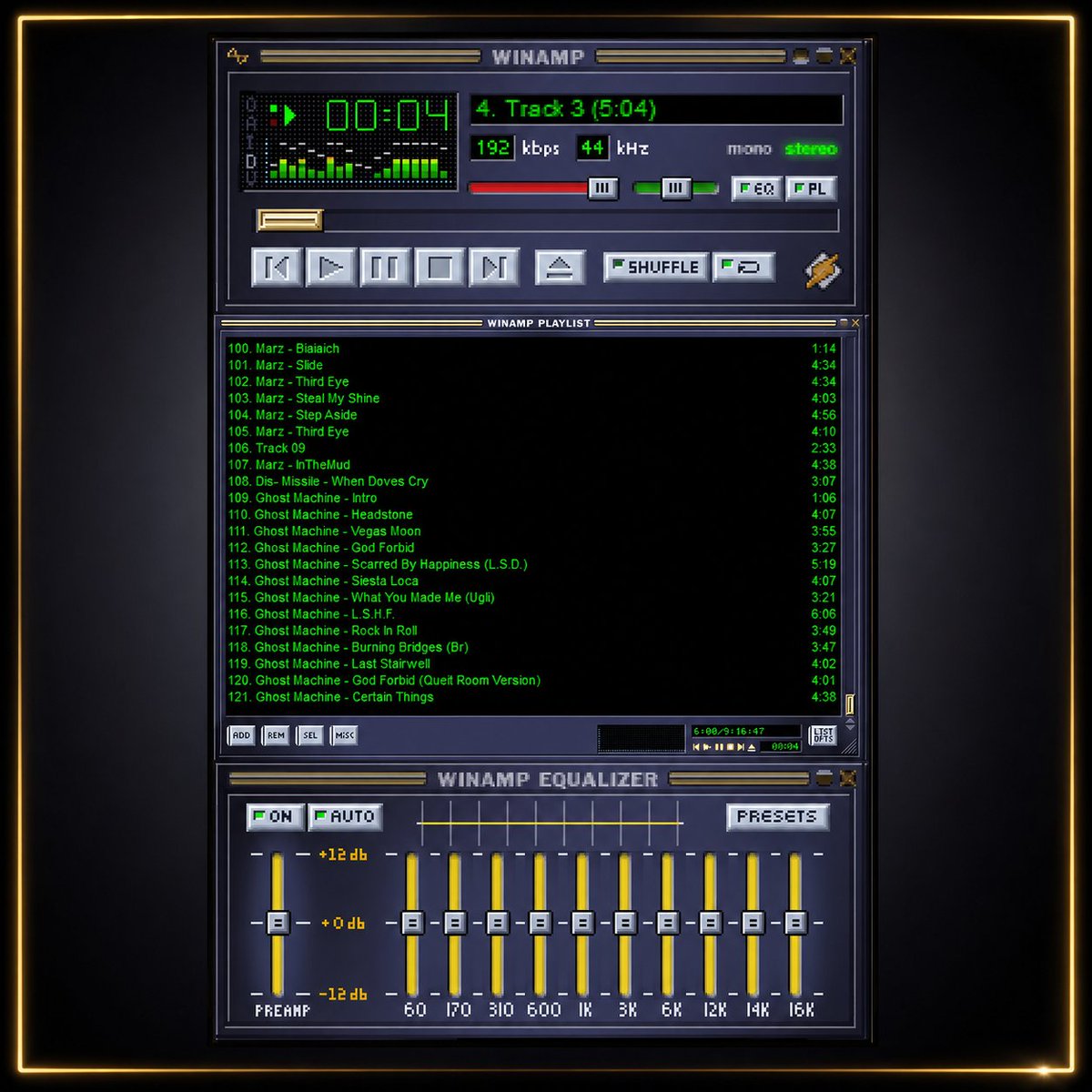Click the Previous Track button
This screenshot has height=1092, width=1092.
click(277, 268)
